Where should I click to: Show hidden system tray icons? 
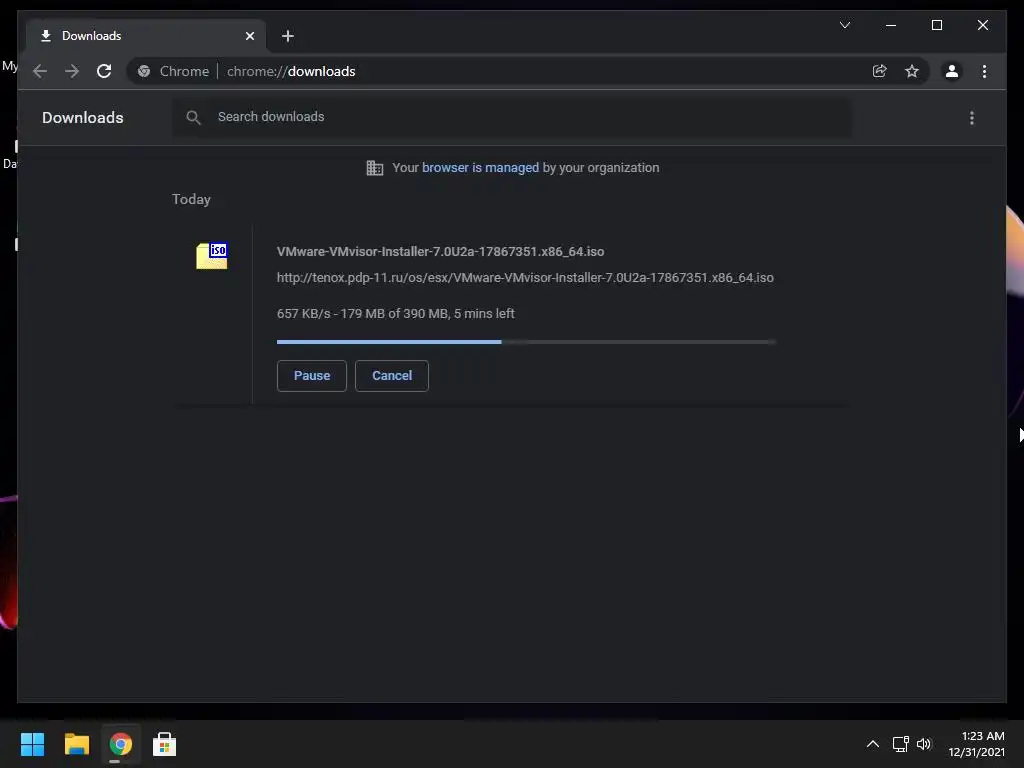pos(872,744)
